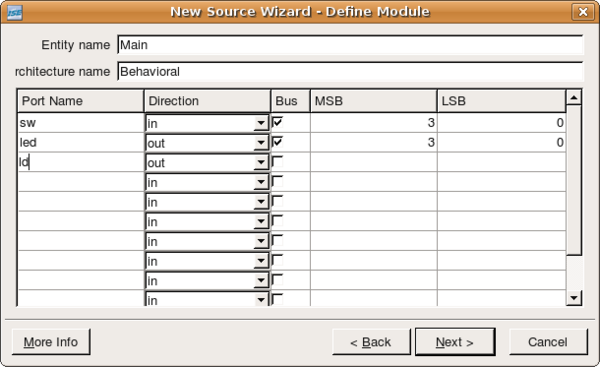Image resolution: width=600 pixels, height=367 pixels.
Task: Uncheck the Bus checkbox for port sw
Action: coord(277,122)
